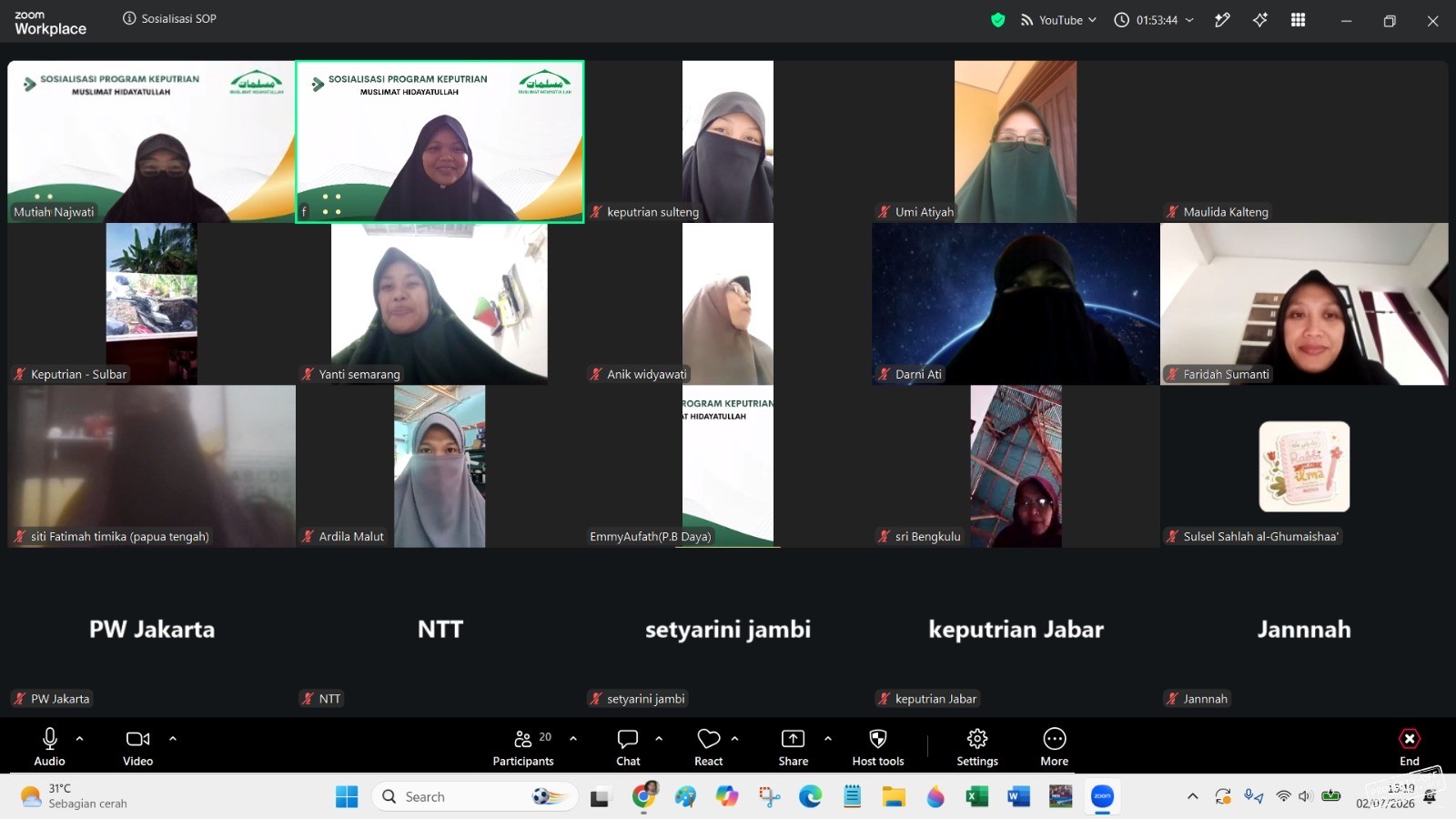Image resolution: width=1456 pixels, height=819 pixels.
Task: Open the YouTube livestream dropdown
Action: (1058, 20)
